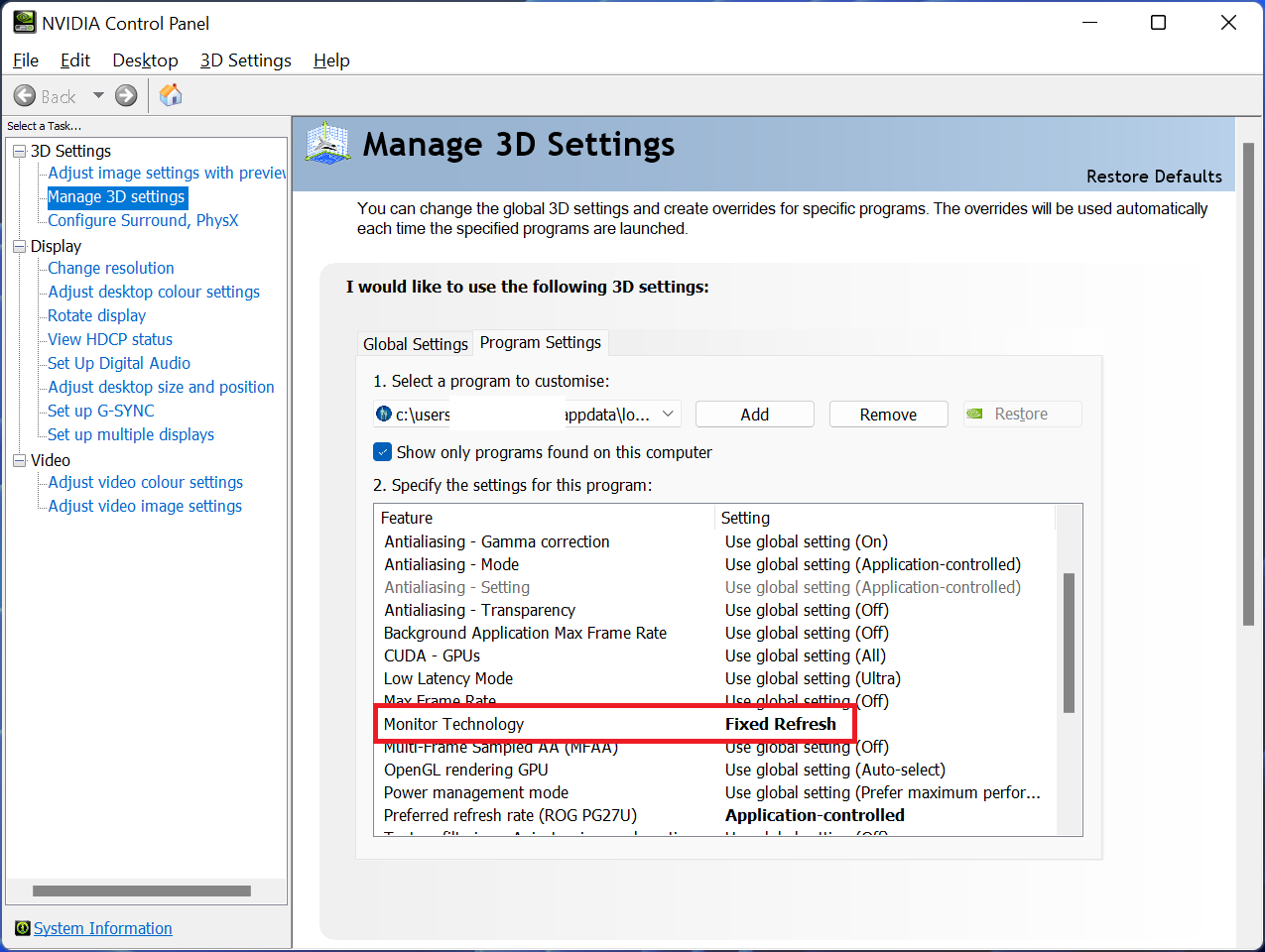Open the program selection dropdown
The height and width of the screenshot is (952, 1265).
tap(669, 414)
